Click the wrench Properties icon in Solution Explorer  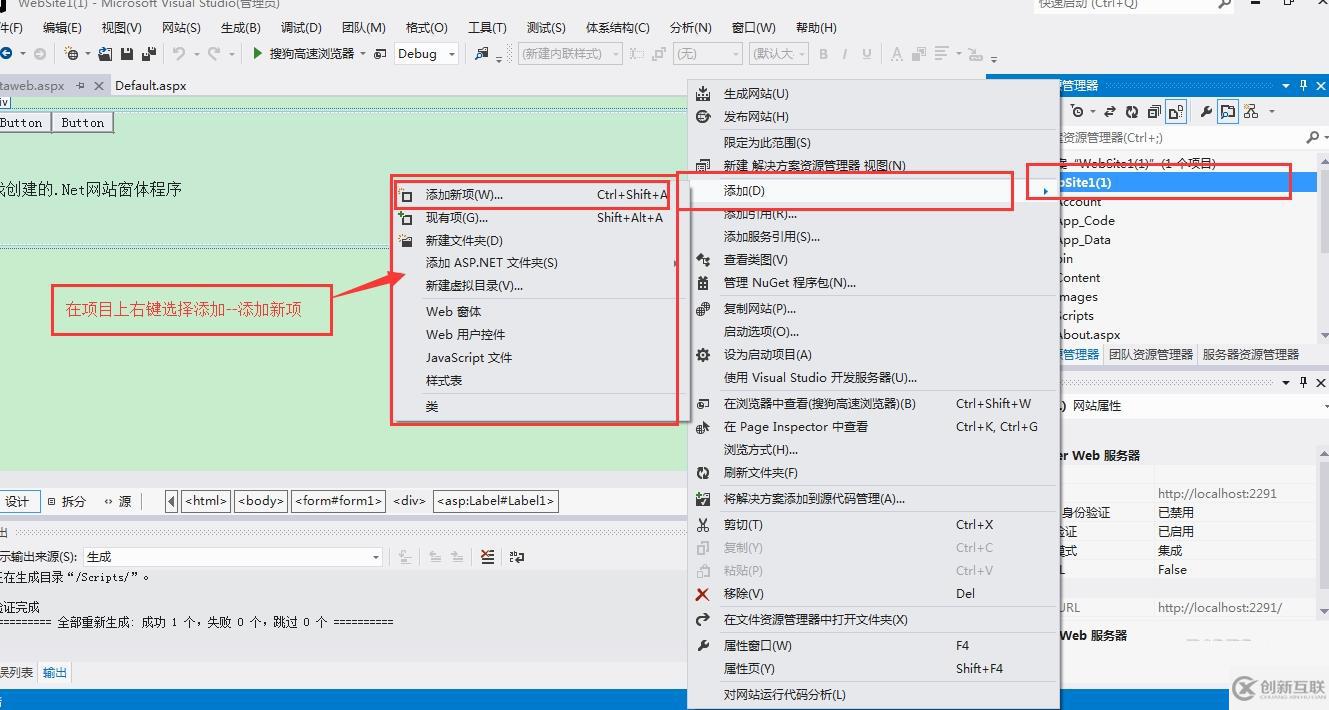tap(1206, 111)
